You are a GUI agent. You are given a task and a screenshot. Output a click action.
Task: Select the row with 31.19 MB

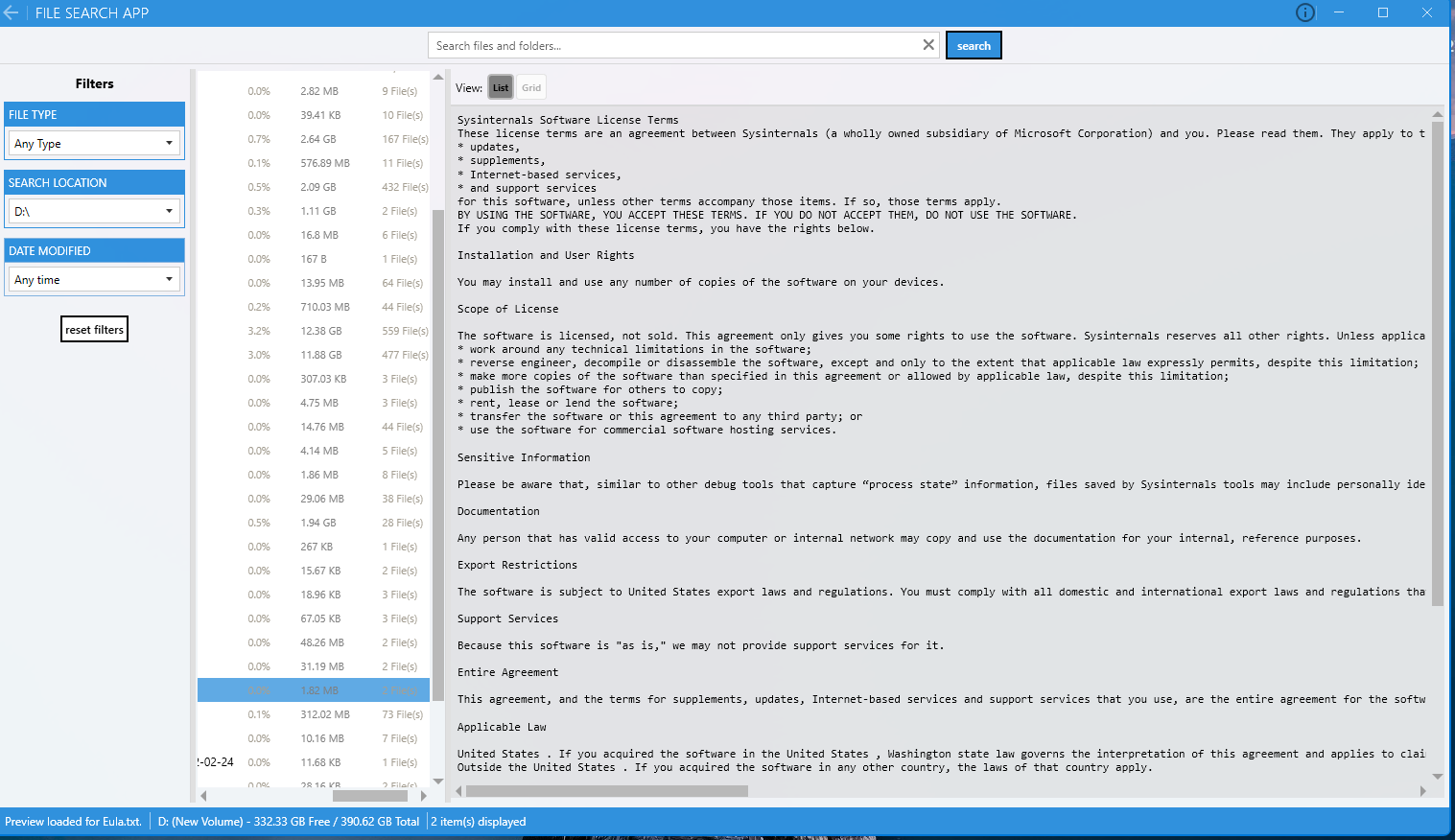tap(314, 666)
